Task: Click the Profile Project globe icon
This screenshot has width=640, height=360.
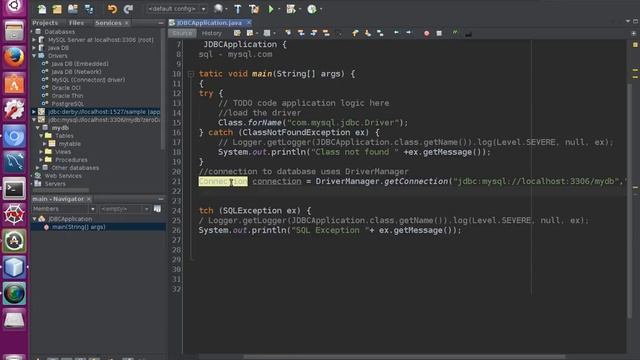Action: point(312,9)
